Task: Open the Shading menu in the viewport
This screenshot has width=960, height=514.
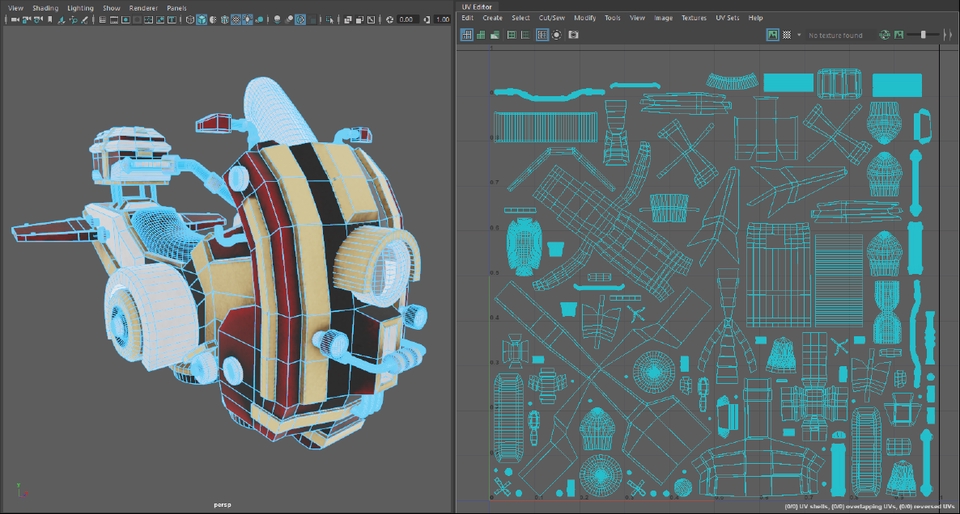Action: click(45, 7)
